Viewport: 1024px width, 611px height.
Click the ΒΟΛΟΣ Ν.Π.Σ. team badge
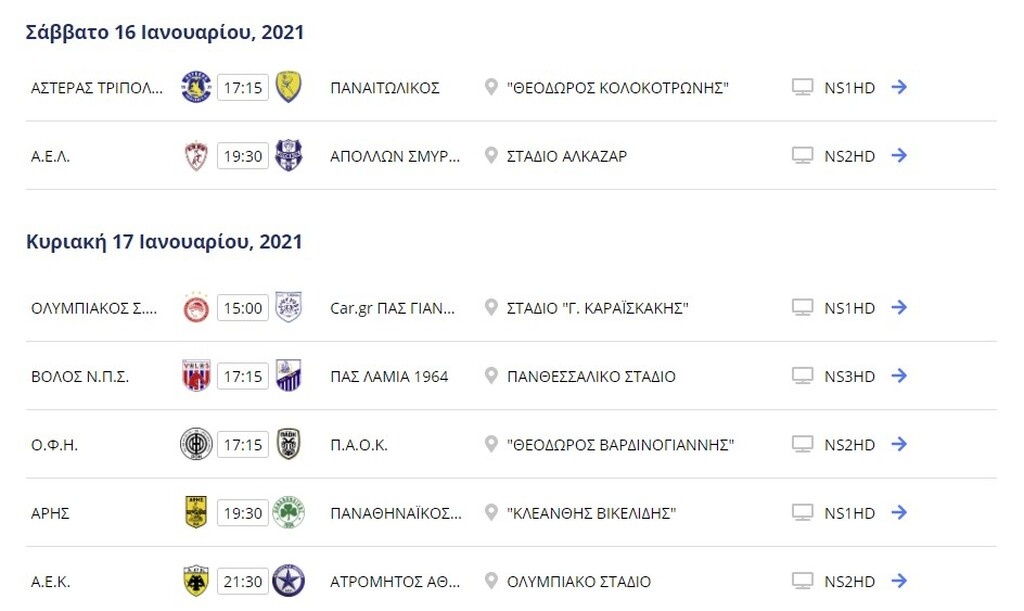click(196, 376)
